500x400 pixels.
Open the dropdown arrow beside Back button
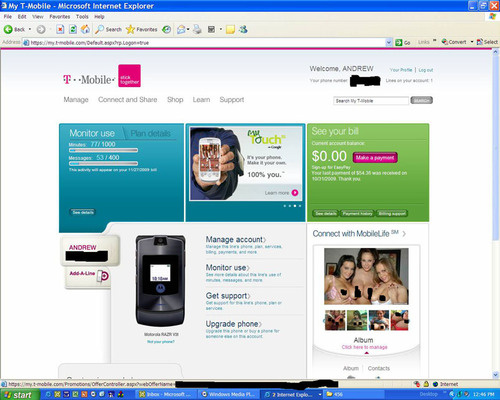[x=30, y=29]
